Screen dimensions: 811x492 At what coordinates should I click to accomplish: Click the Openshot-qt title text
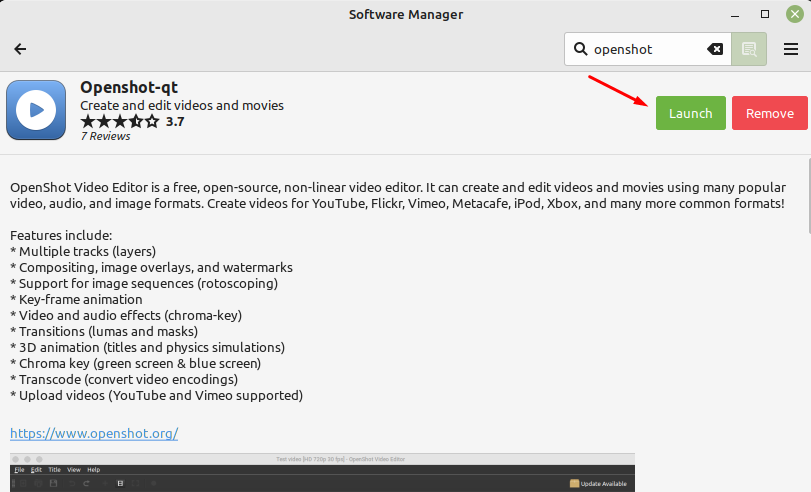point(129,87)
